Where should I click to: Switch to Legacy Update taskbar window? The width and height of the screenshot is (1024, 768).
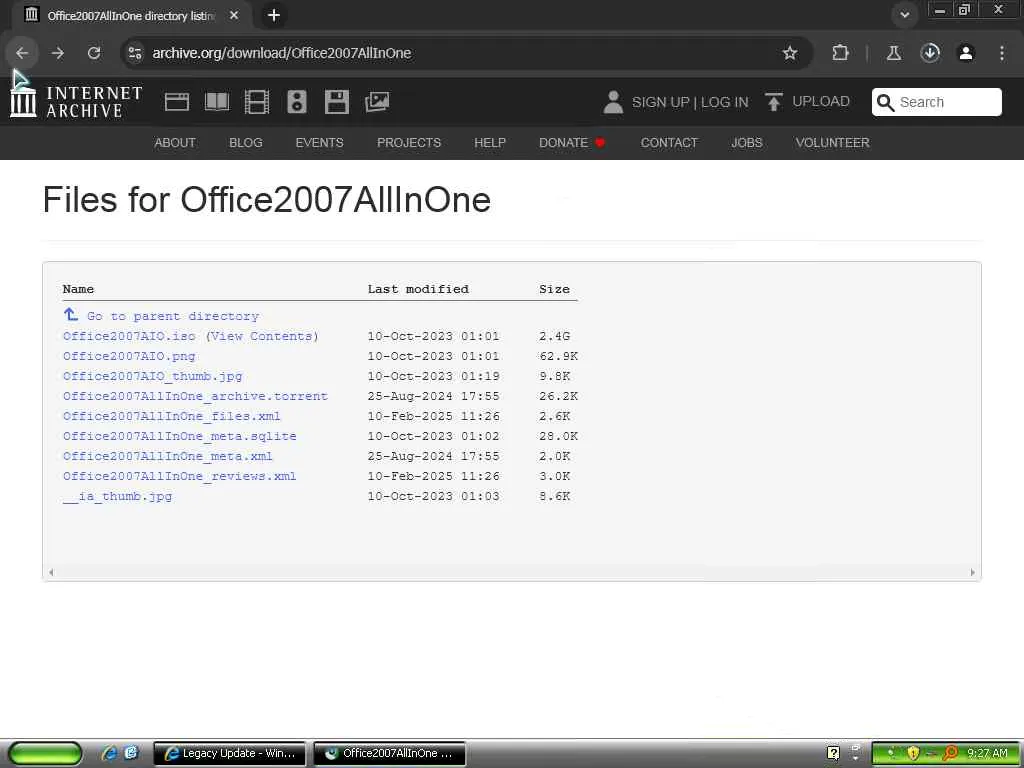pyautogui.click(x=229, y=753)
